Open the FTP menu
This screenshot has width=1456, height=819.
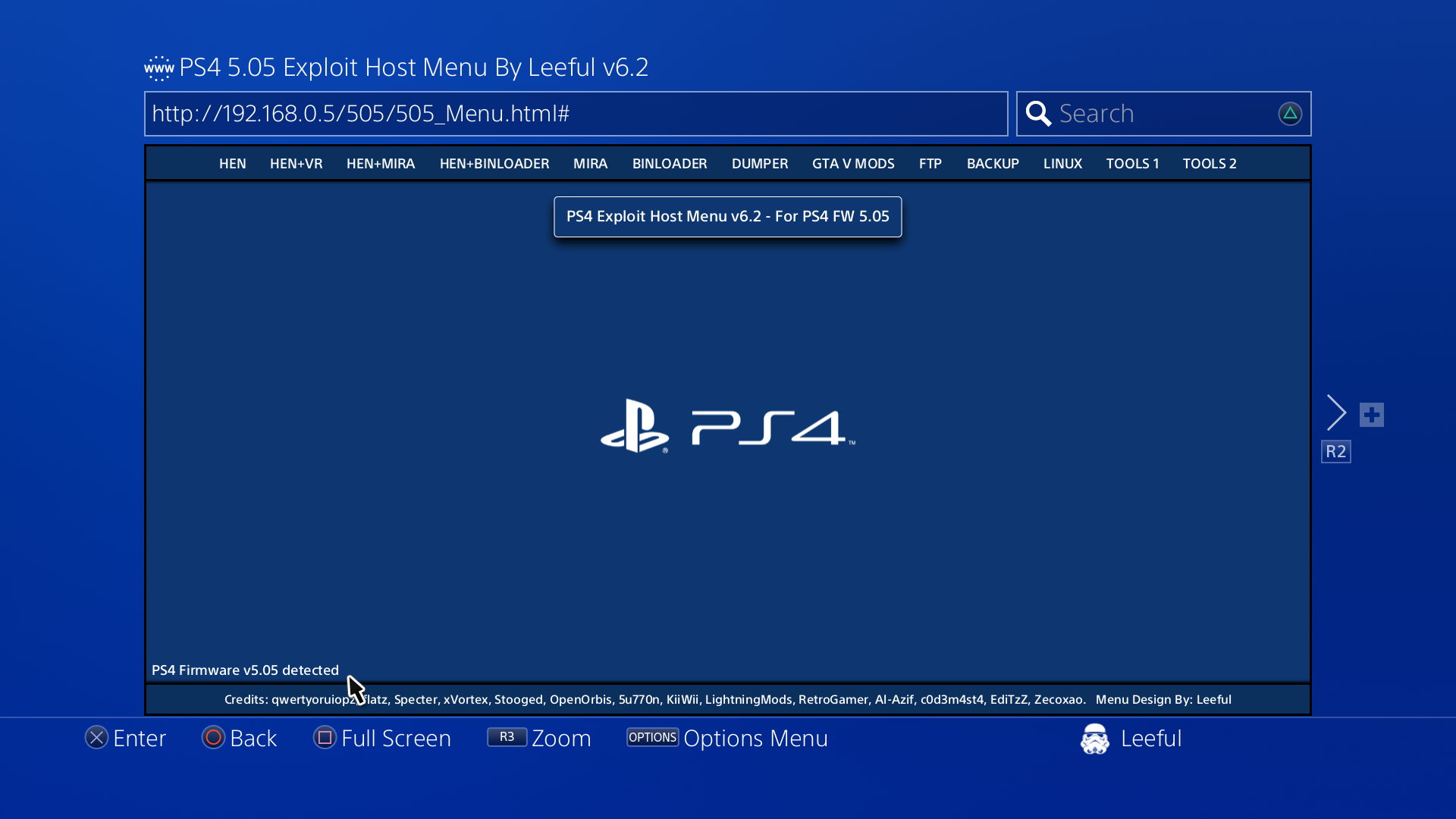(x=930, y=164)
